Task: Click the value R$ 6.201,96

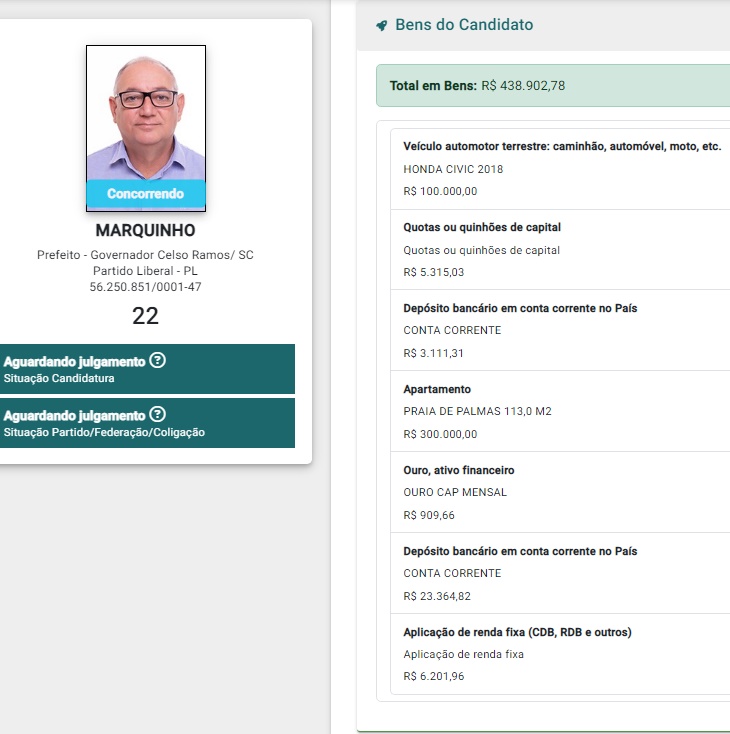Action: pos(434,676)
